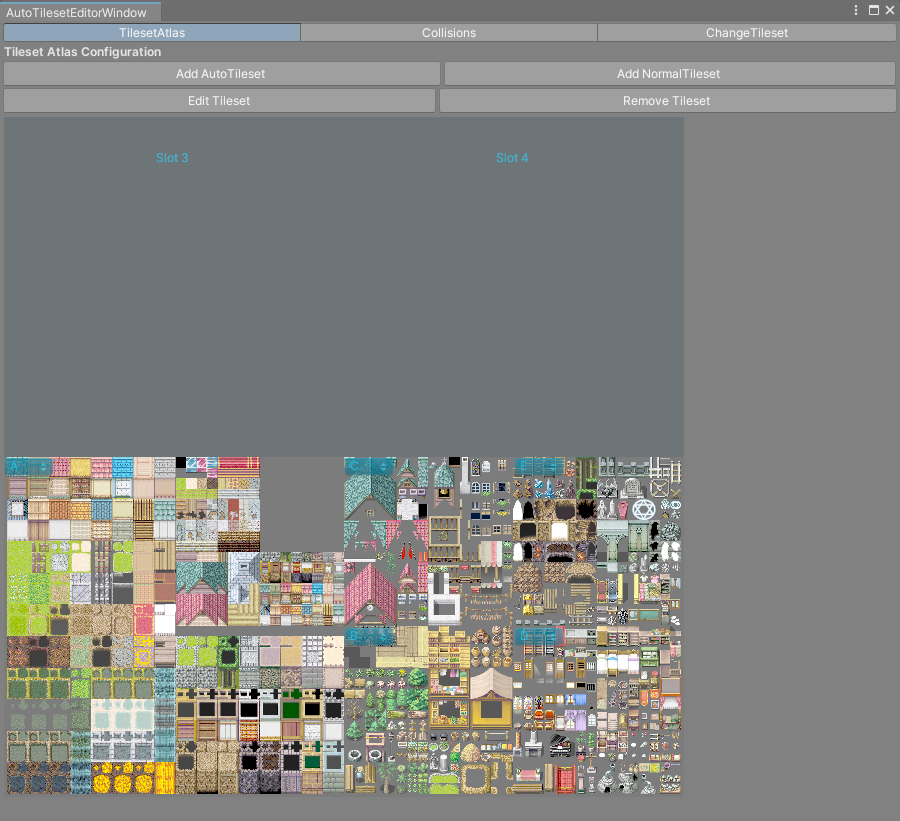
Task: Maximize the editor window
Action: pos(874,10)
